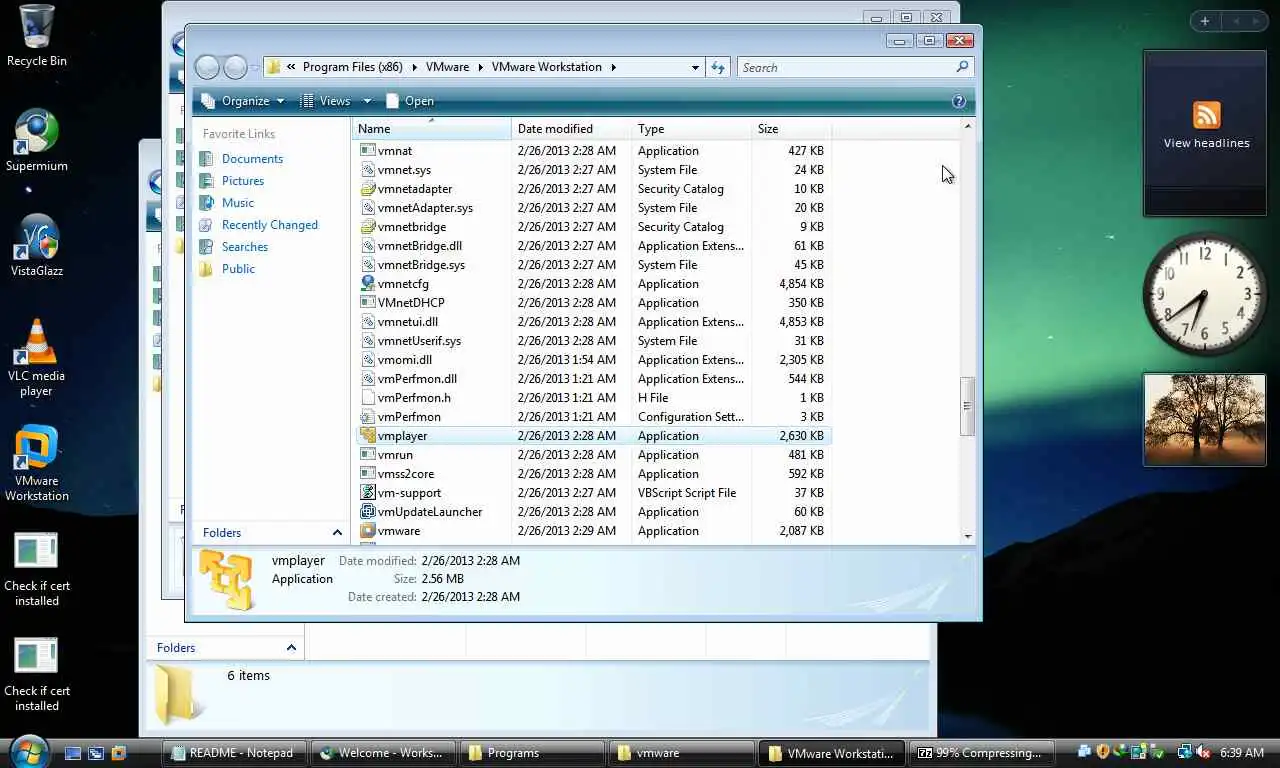Click the taskbar clock showing 6:39 AM
Image resolution: width=1280 pixels, height=768 pixels.
click(x=1242, y=753)
